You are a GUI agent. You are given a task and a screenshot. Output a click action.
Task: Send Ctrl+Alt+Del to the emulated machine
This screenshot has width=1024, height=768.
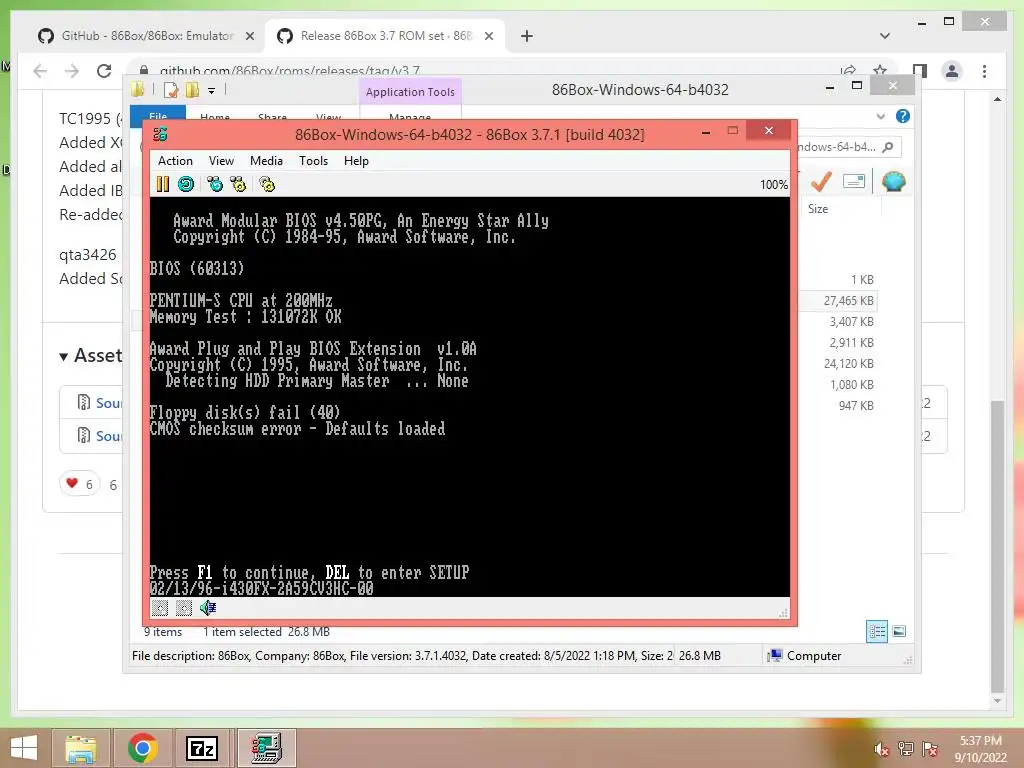(215, 184)
